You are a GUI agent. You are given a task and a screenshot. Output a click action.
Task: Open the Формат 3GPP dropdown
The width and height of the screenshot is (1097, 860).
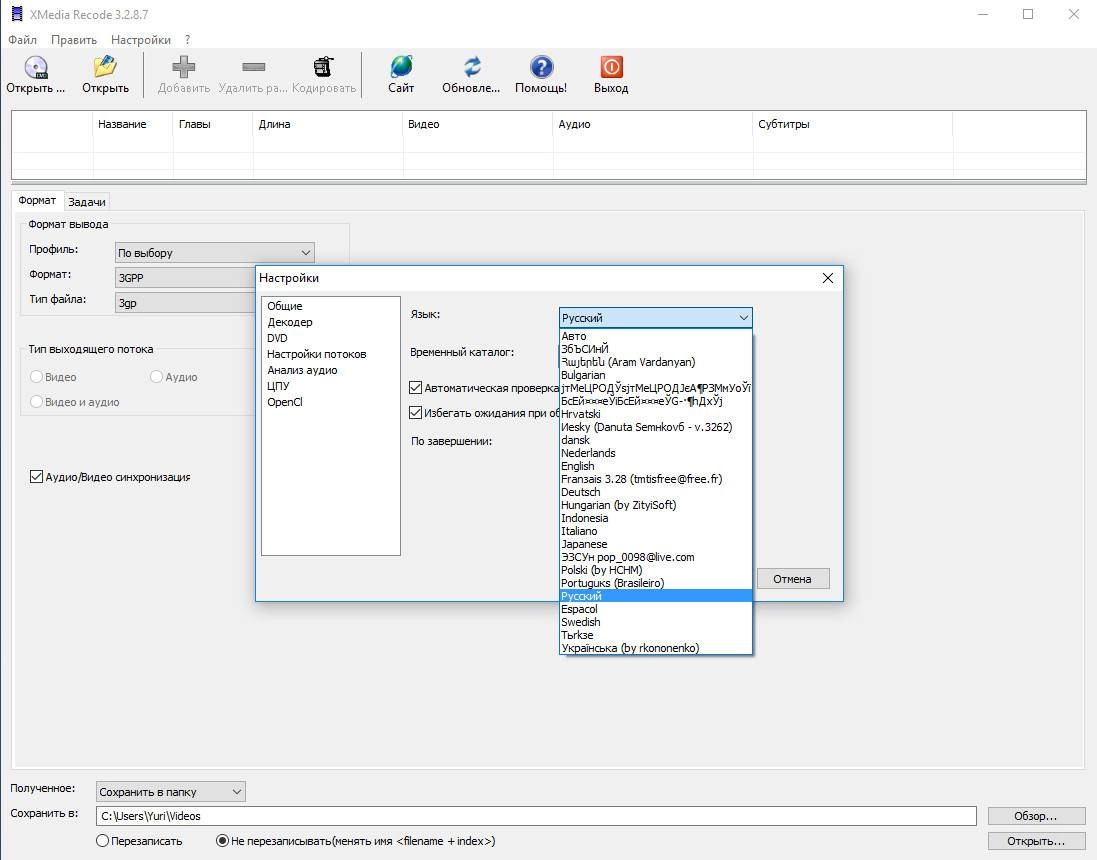[x=185, y=278]
